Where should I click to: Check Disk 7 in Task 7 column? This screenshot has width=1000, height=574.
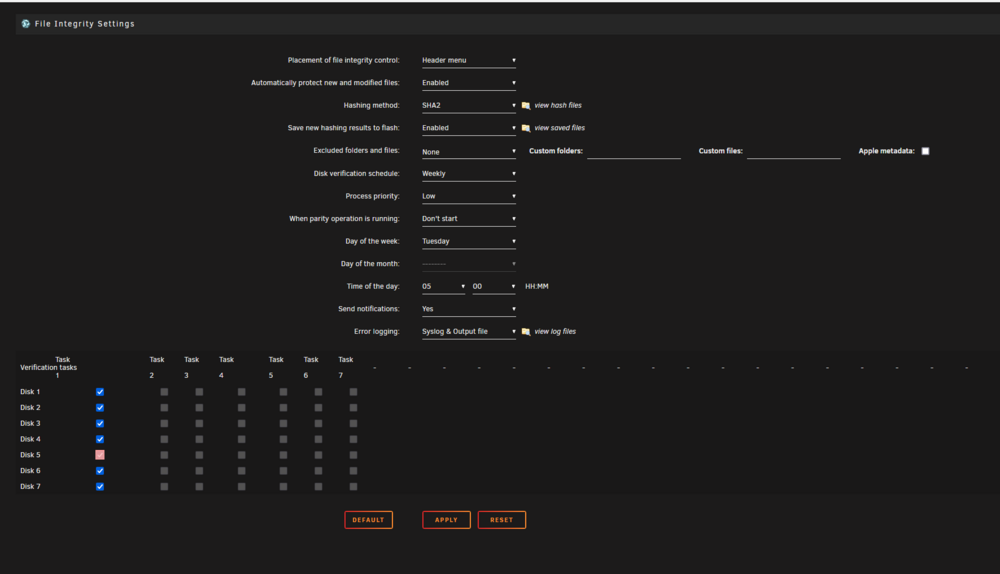(x=354, y=487)
